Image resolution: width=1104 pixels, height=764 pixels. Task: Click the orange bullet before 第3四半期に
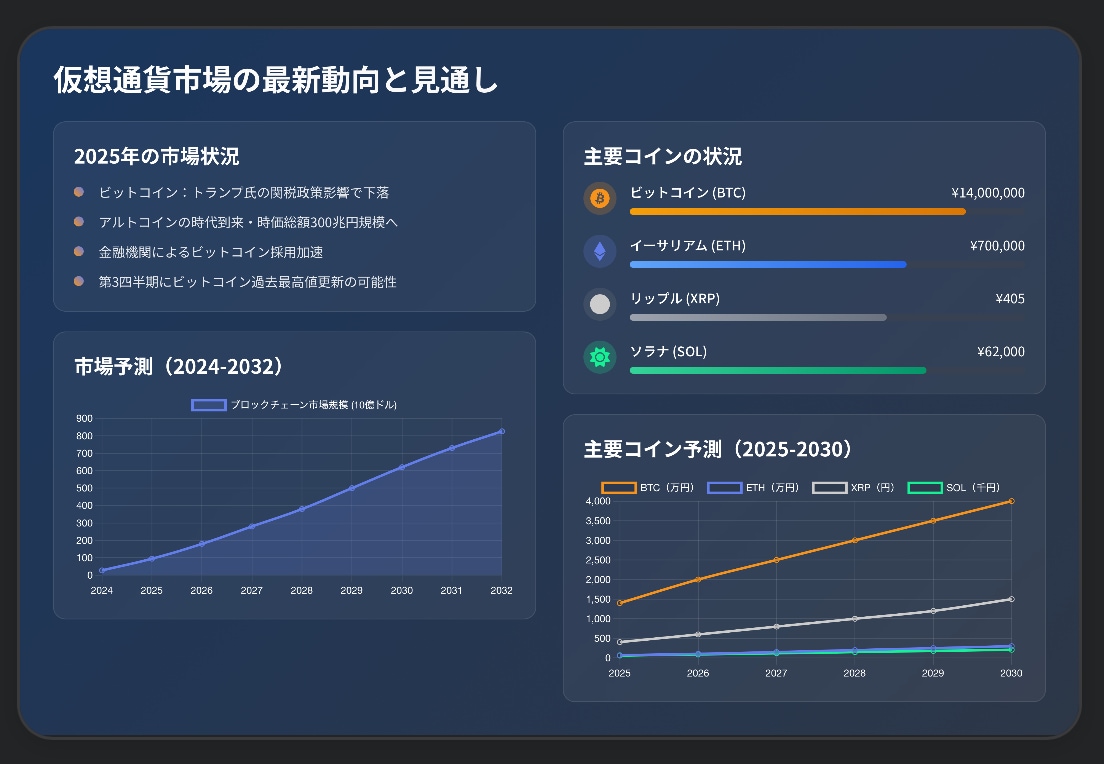[79, 281]
